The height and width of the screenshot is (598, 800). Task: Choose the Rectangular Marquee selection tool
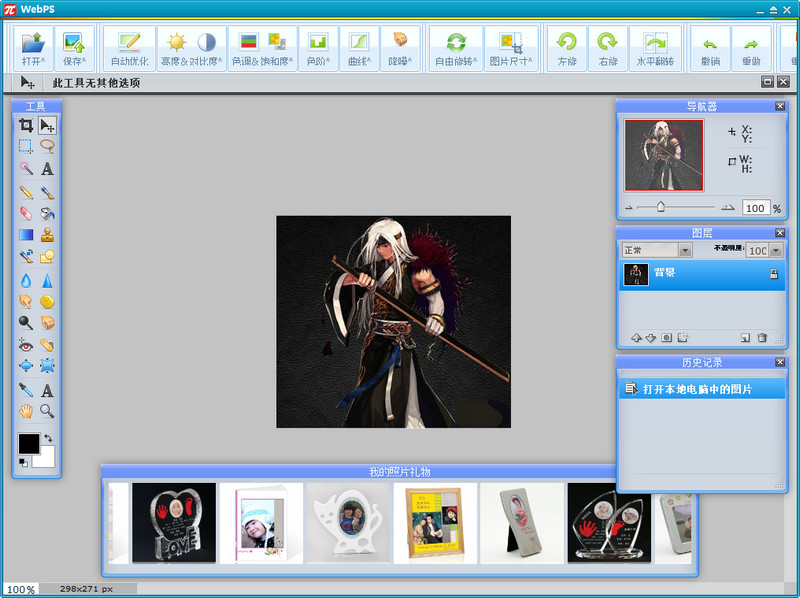(26, 146)
